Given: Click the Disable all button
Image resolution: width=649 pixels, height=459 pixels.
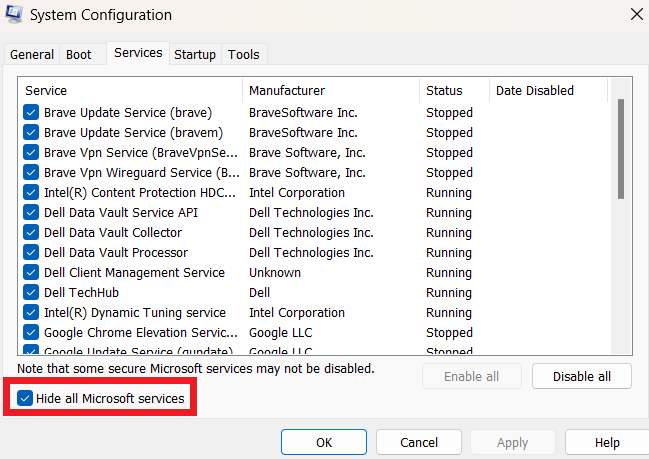Looking at the screenshot, I should click(582, 376).
